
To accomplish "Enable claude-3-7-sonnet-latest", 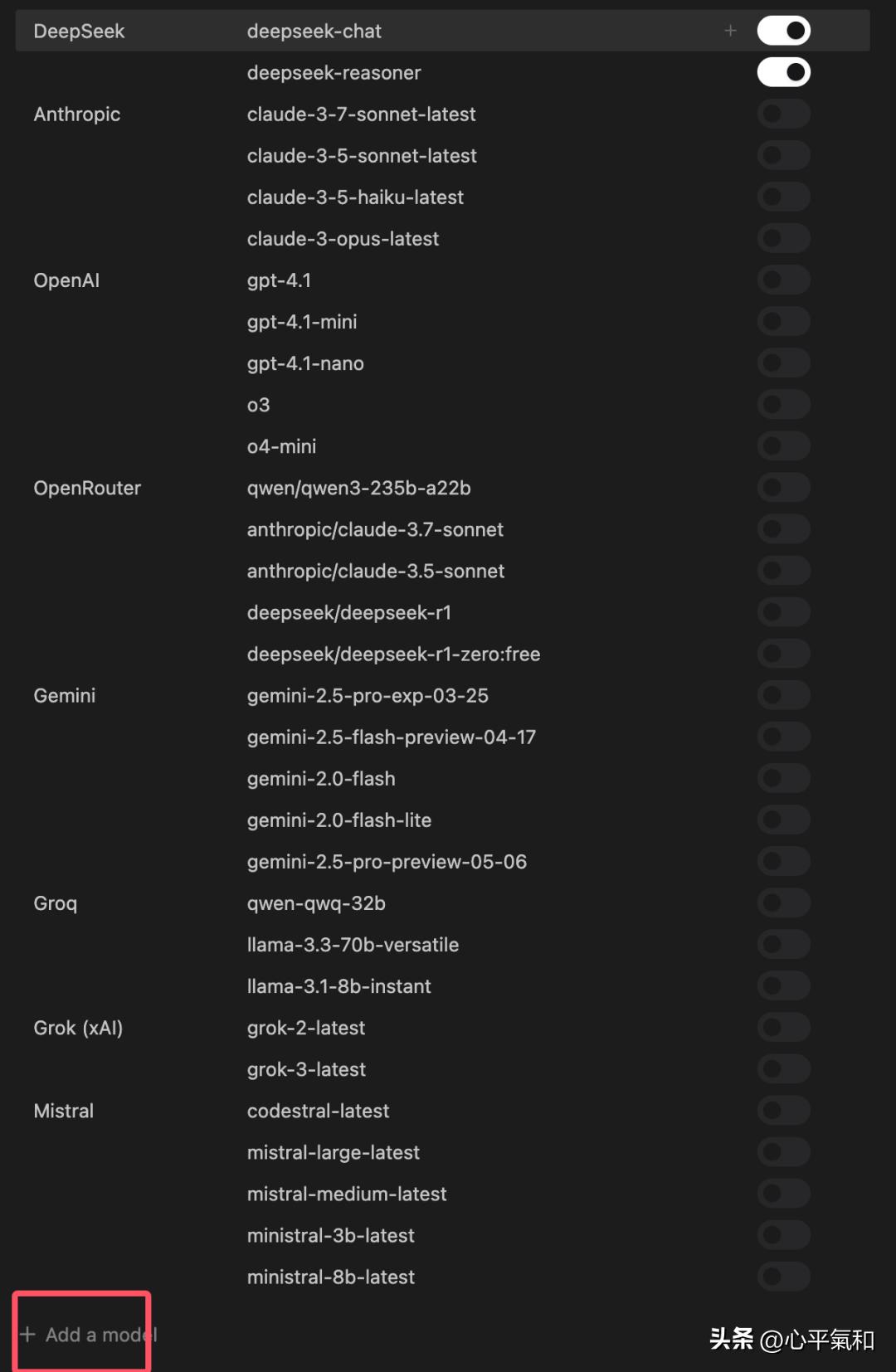I will pos(783,114).
